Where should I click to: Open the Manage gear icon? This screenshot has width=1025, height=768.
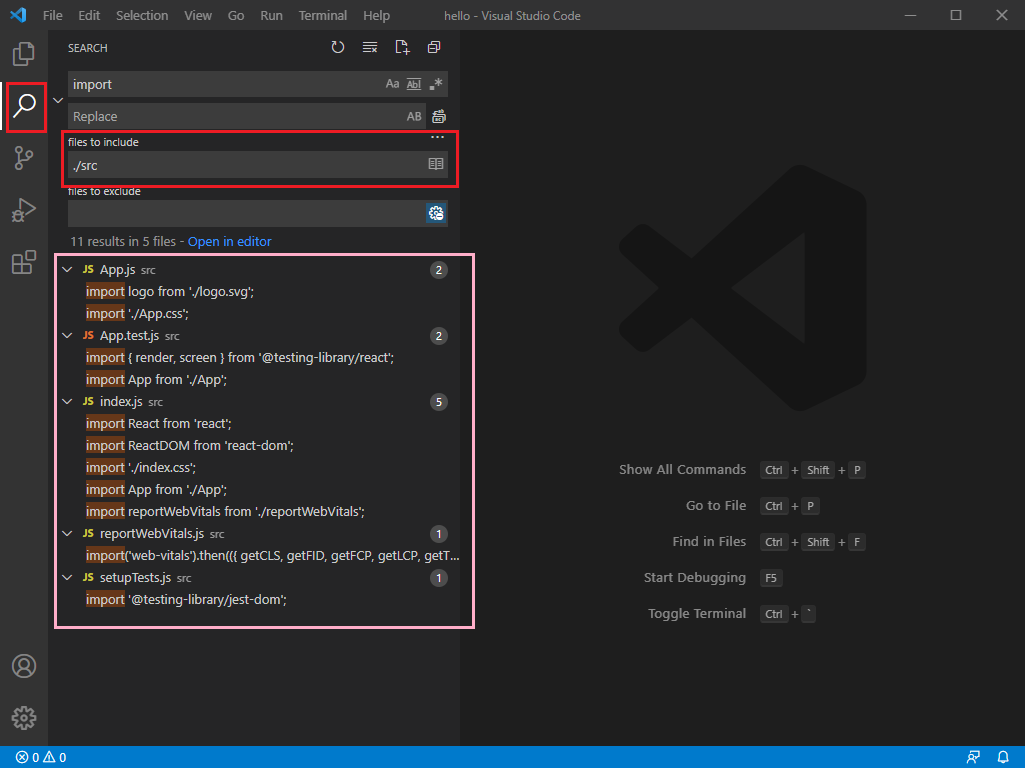24,718
